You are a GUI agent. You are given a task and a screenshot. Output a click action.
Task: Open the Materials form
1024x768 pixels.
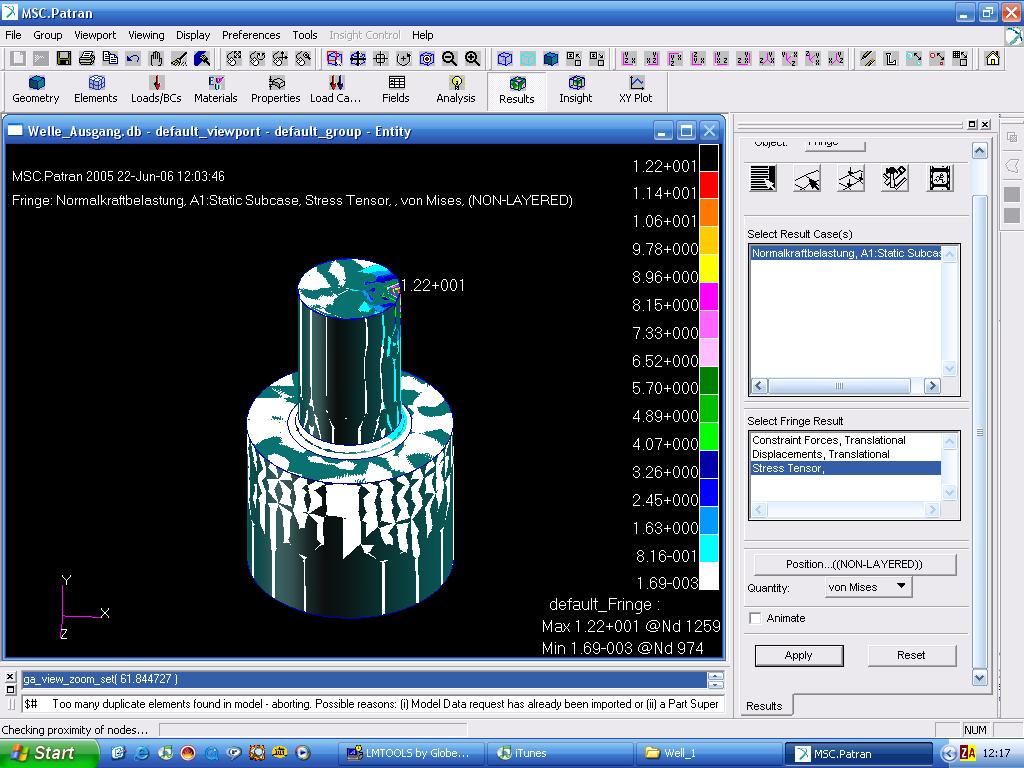(216, 89)
